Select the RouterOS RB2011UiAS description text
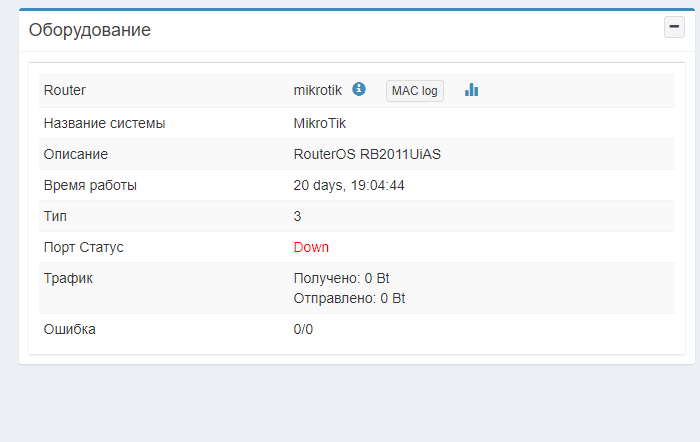The height and width of the screenshot is (442, 700). [x=367, y=155]
